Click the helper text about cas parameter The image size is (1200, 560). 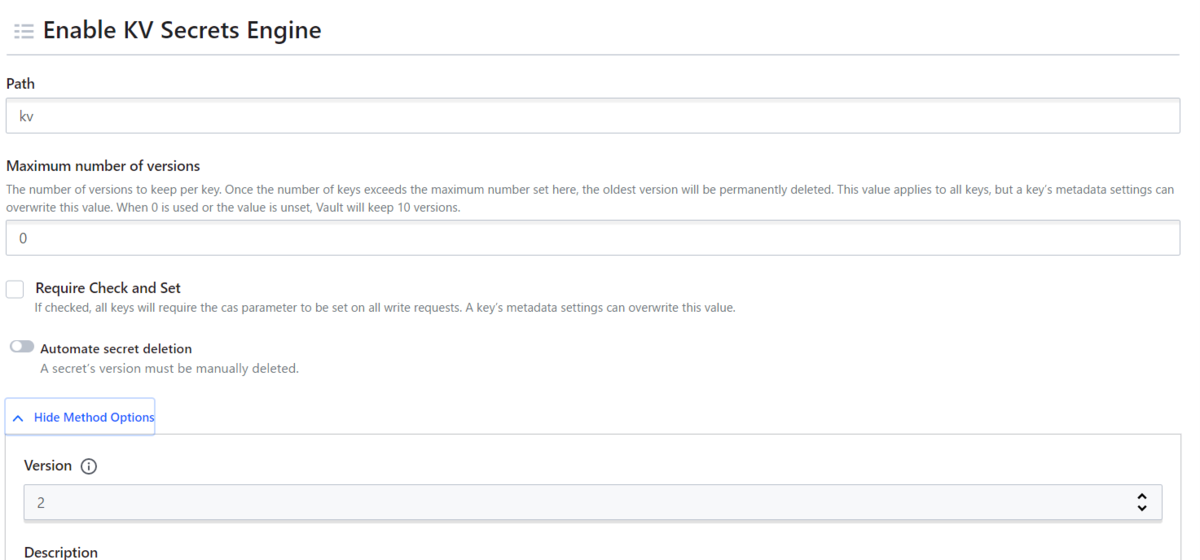pos(385,308)
